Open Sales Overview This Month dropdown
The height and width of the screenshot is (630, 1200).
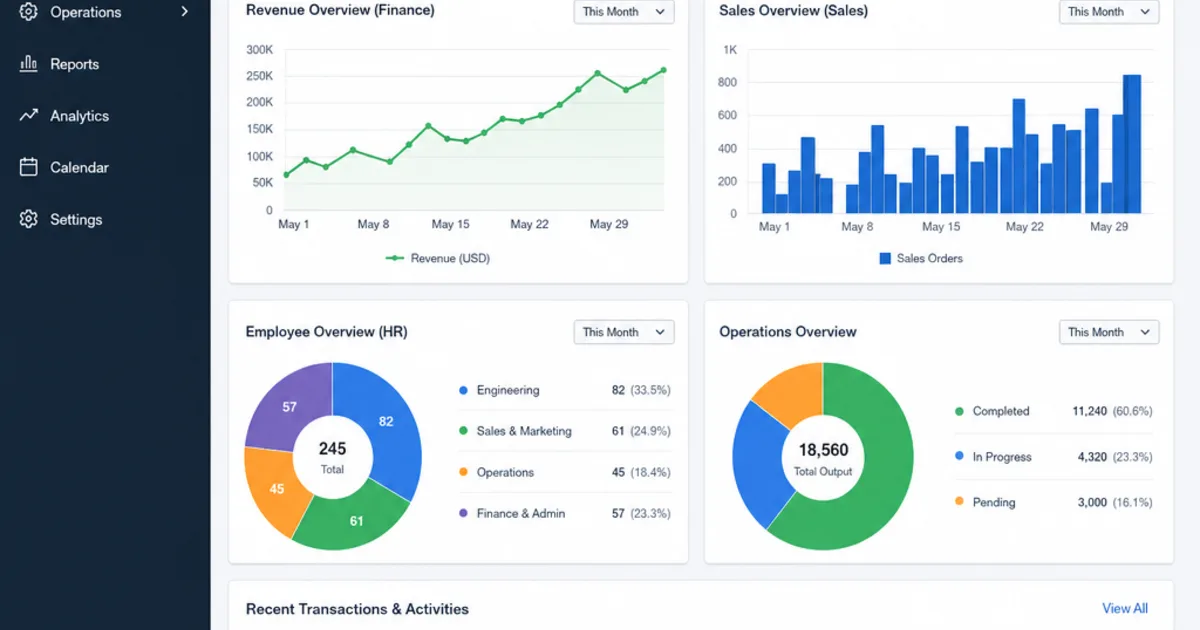pos(1109,12)
